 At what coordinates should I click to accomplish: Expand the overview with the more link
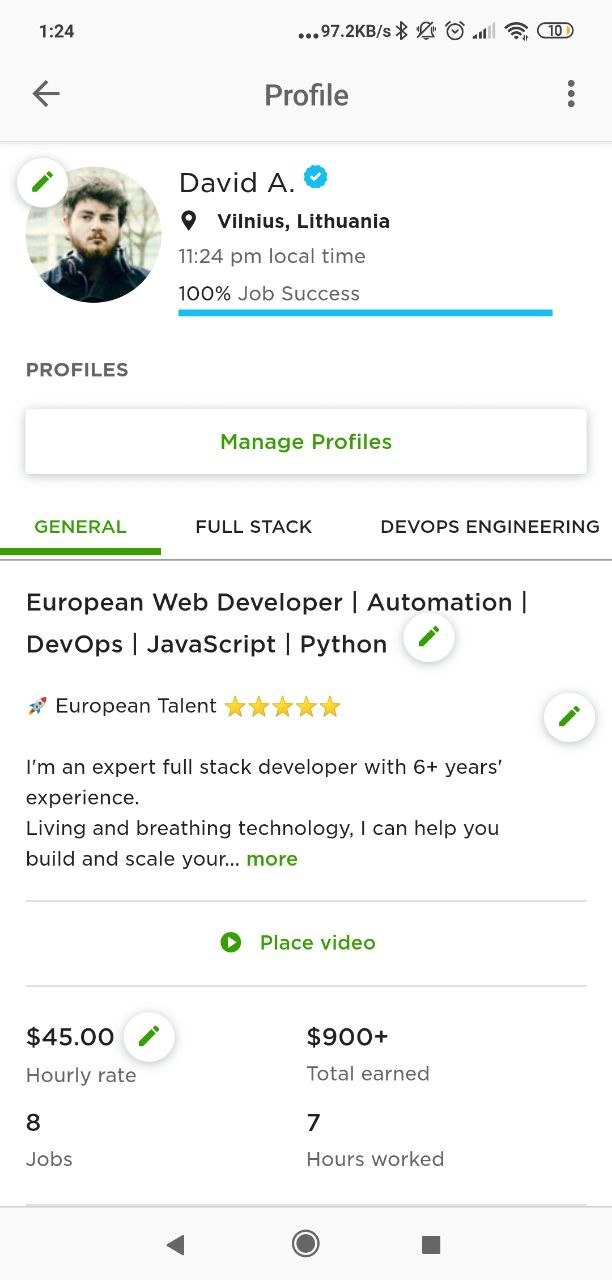[272, 859]
